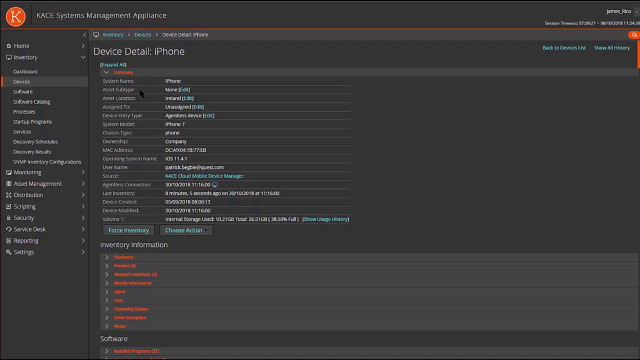Expand the Agent section
This screenshot has width=640, height=360.
click(107, 292)
